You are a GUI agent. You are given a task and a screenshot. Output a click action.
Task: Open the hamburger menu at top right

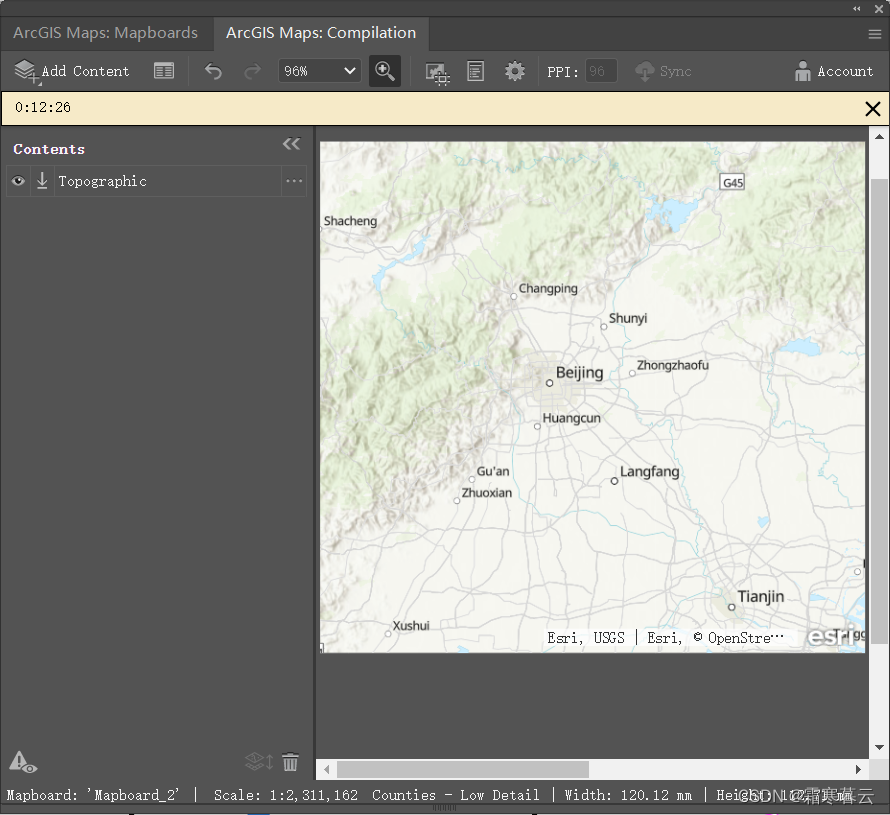(877, 33)
